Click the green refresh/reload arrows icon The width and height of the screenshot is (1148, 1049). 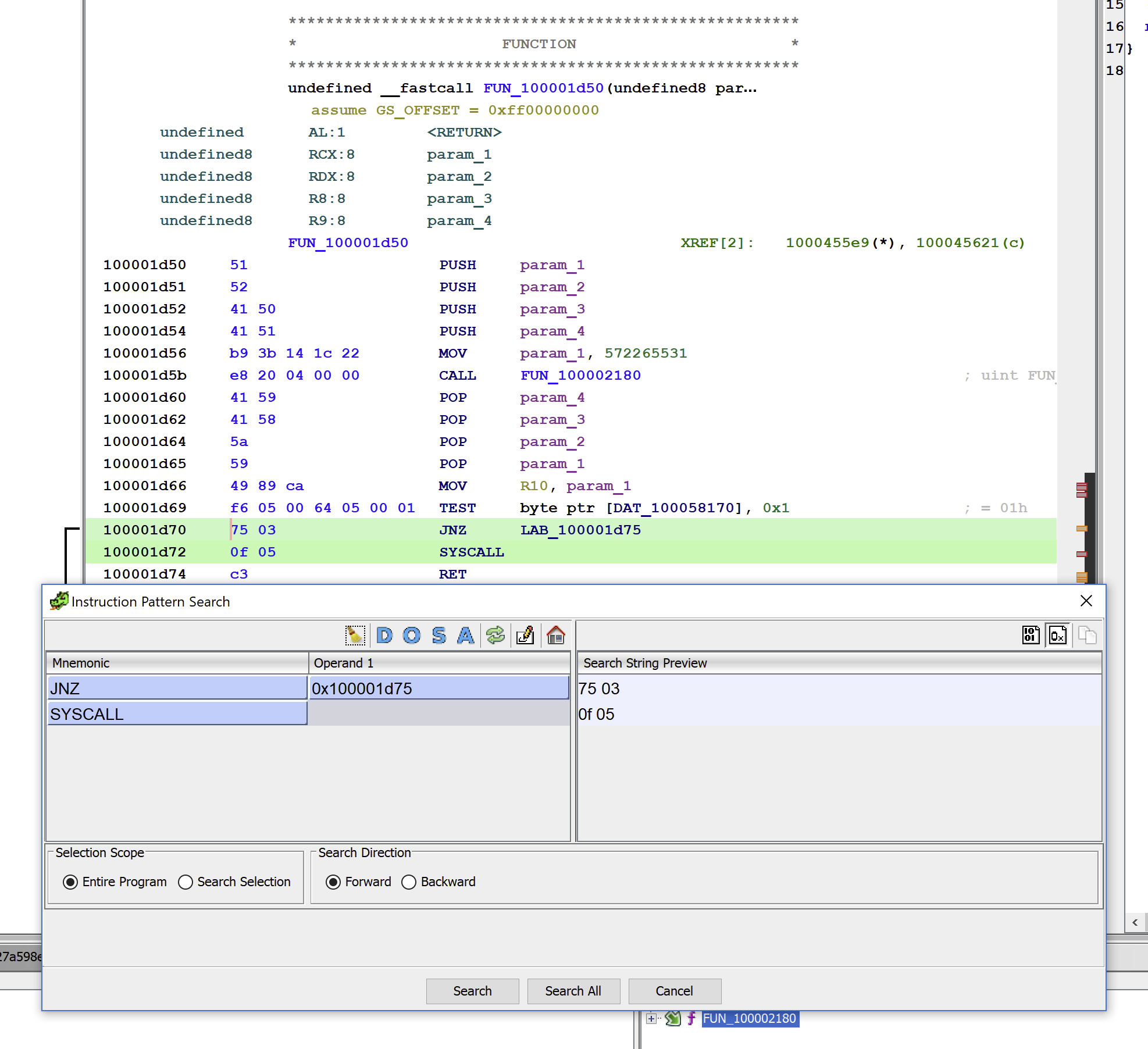[495, 635]
